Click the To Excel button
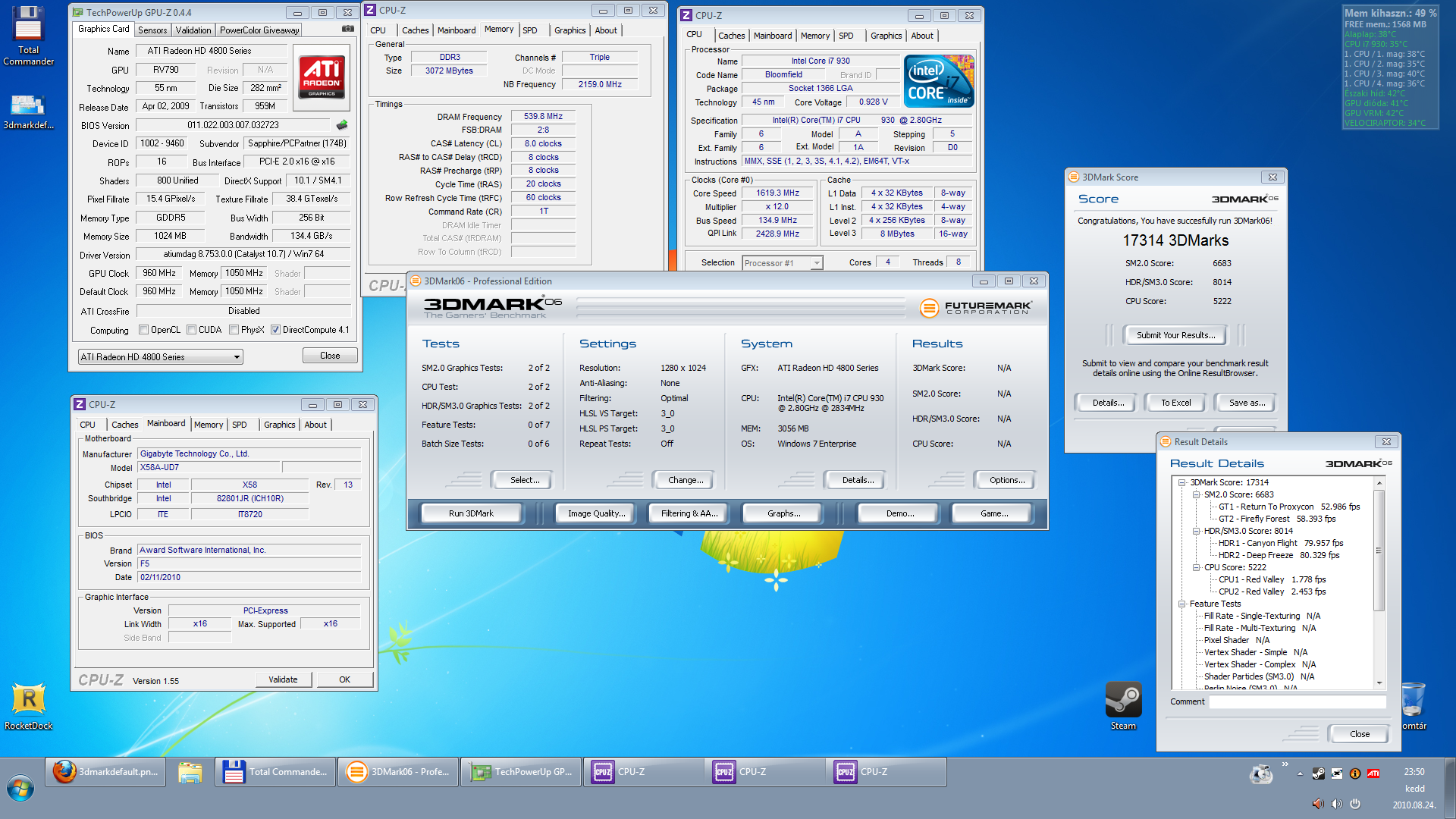This screenshot has width=1456, height=819. pyautogui.click(x=1175, y=403)
